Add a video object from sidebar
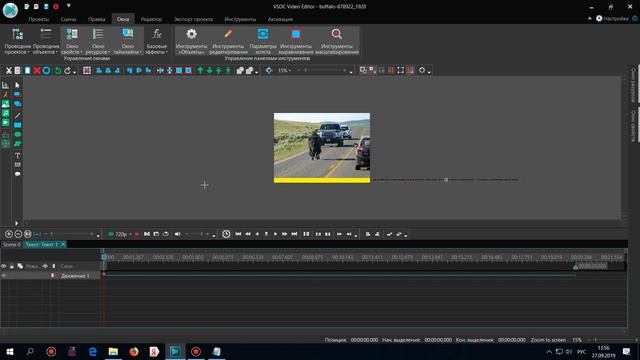The image size is (640, 360). tap(5, 122)
